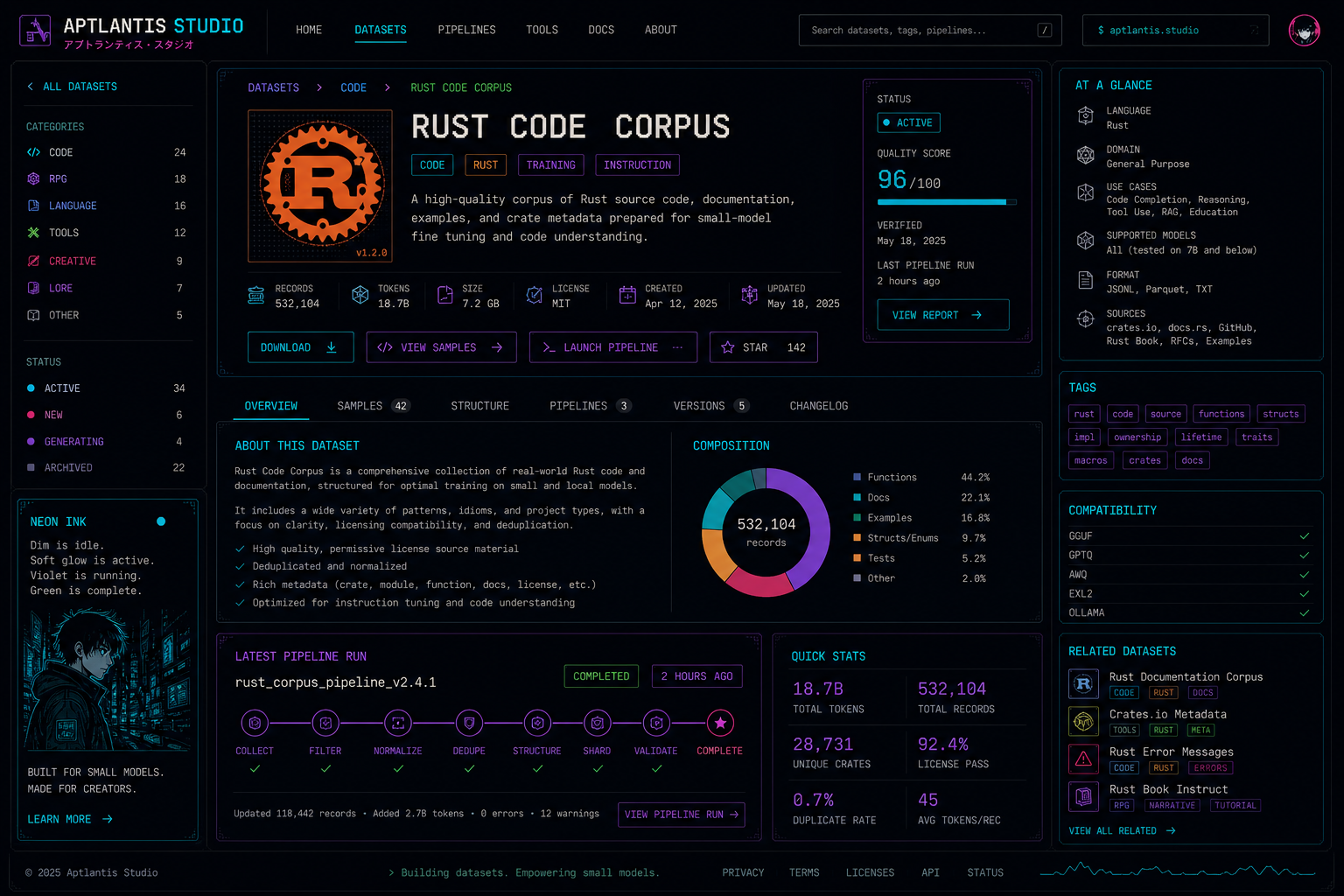Click the Functions legend color swatch
1344x896 pixels.
[857, 478]
